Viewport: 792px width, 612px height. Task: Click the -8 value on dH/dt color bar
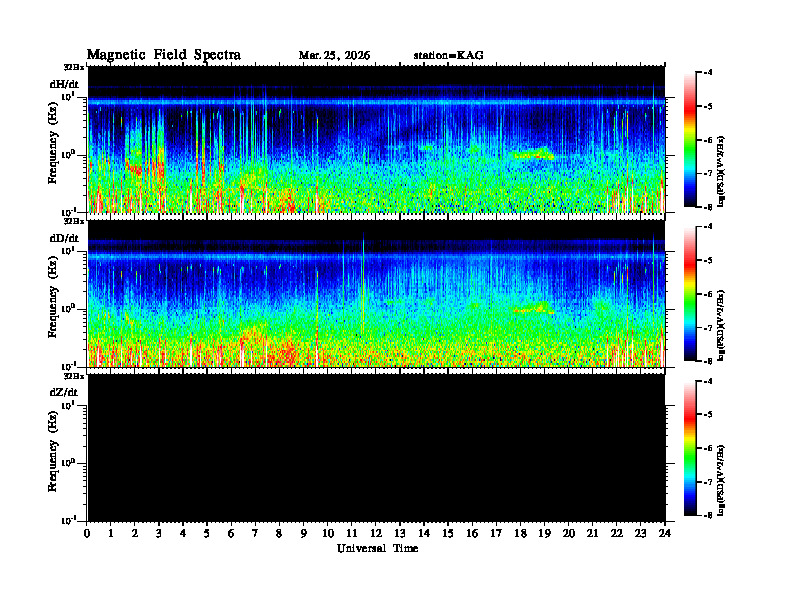tap(708, 207)
